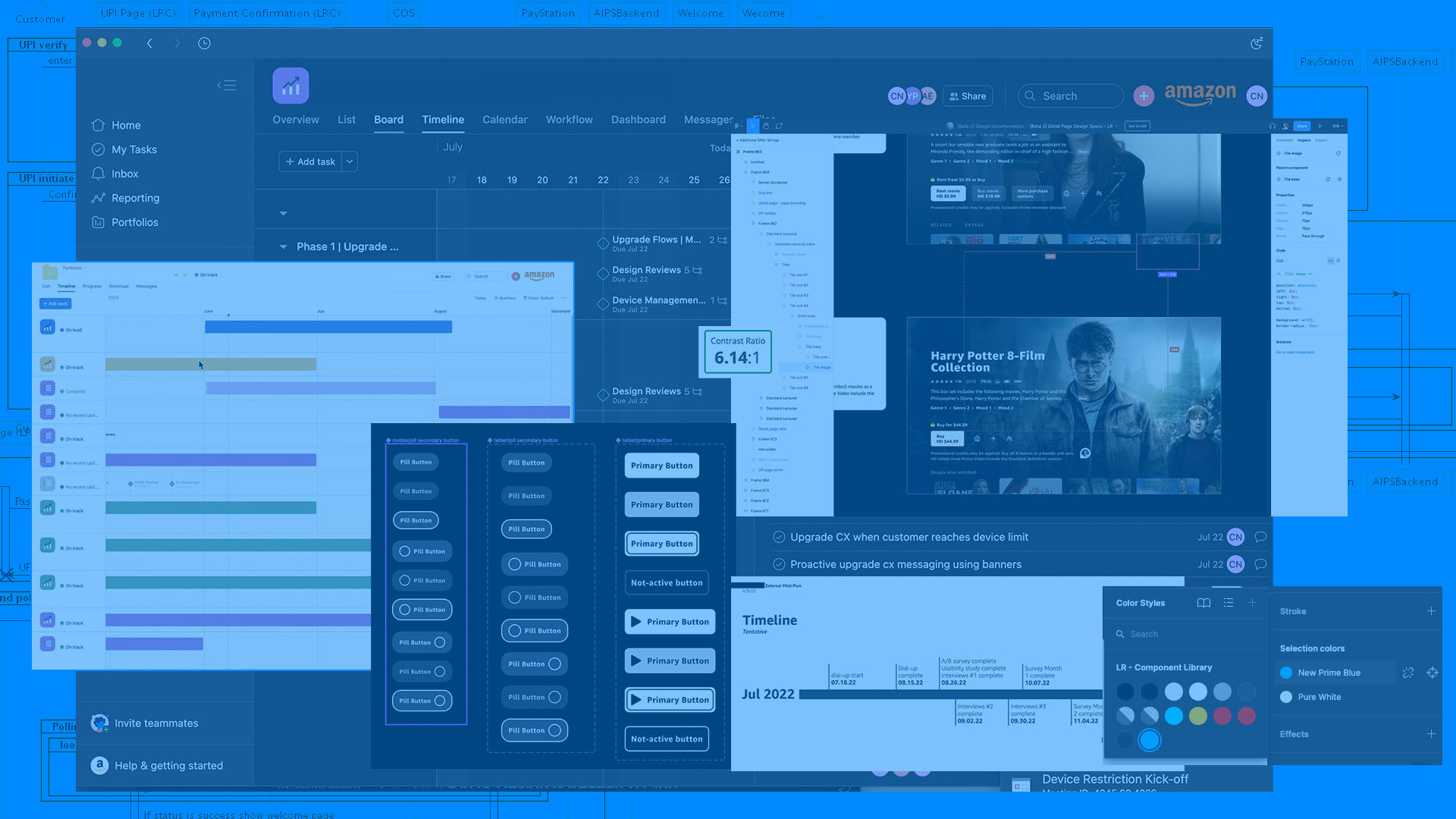Open the library book icon in Color Styles

[1203, 603]
